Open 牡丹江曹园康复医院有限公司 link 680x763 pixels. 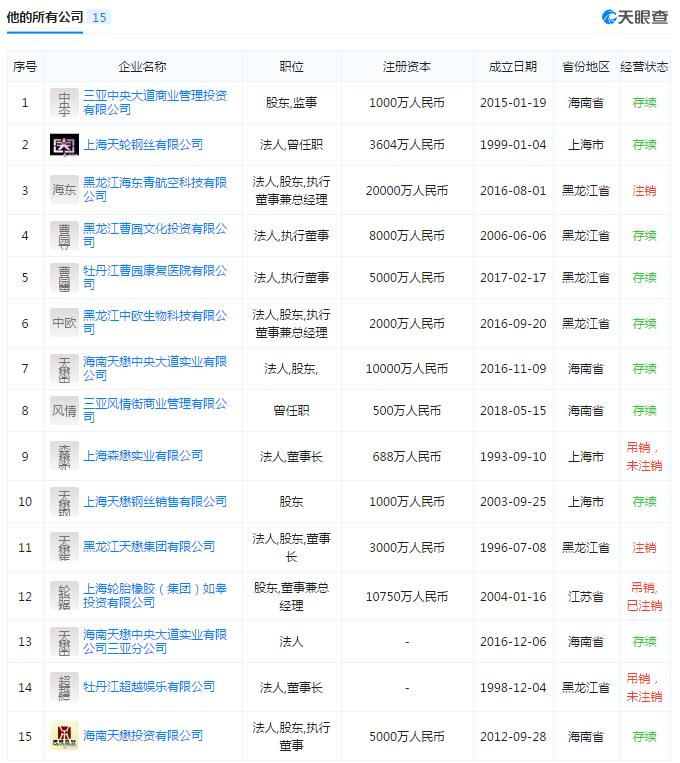[x=155, y=277]
